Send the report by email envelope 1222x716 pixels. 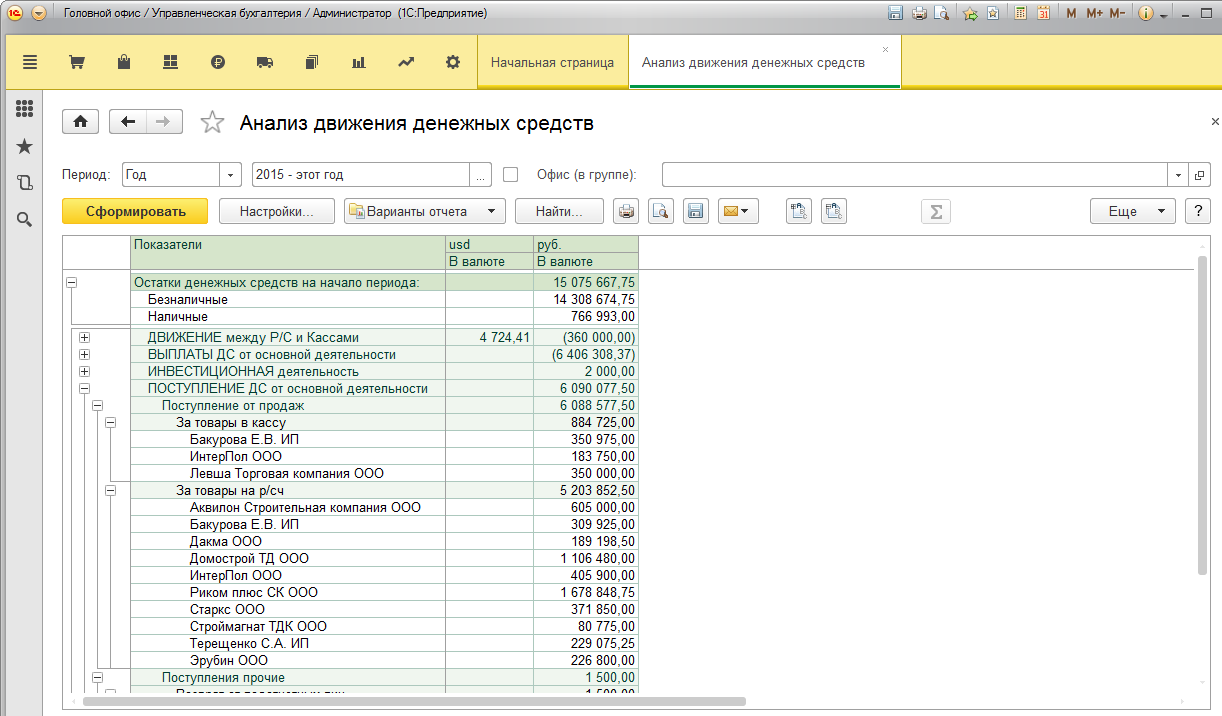point(738,211)
